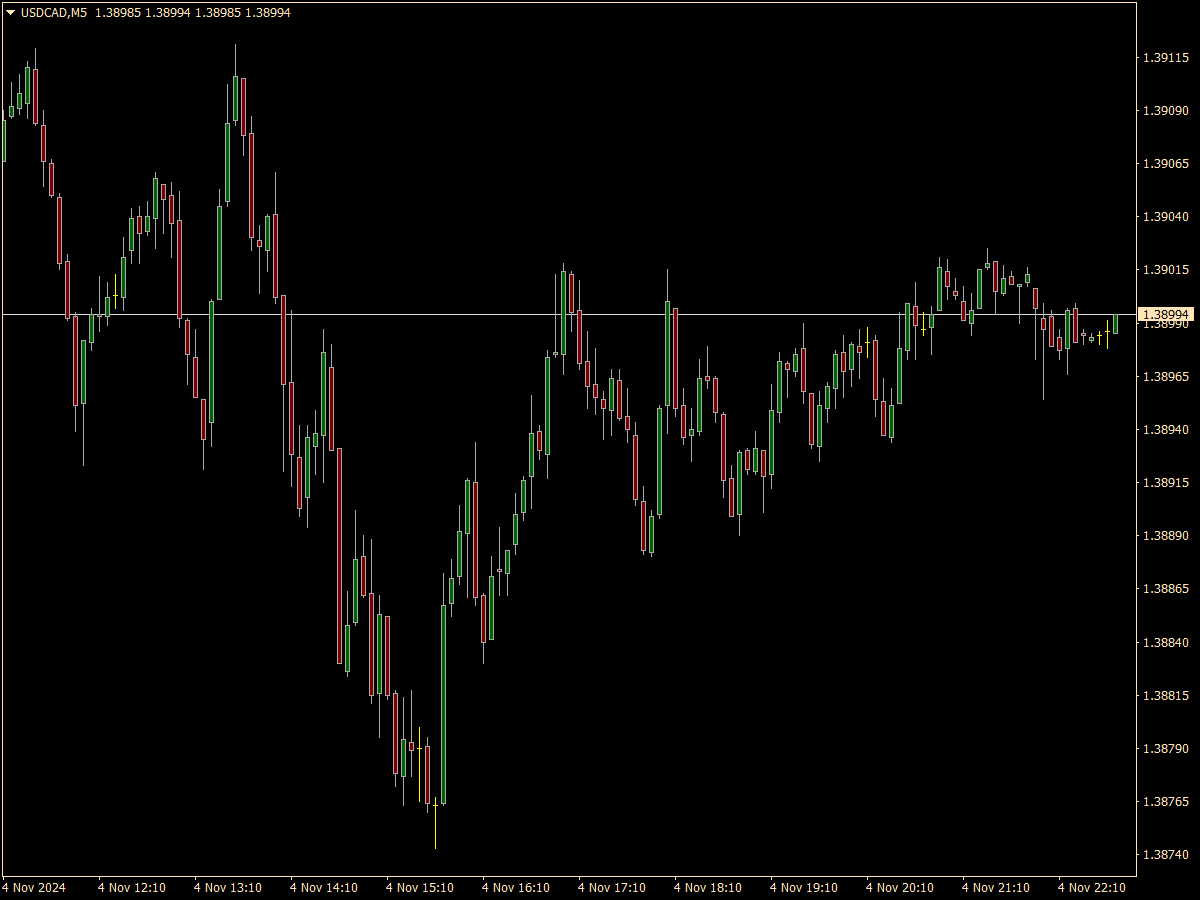Click the current price tag 1.38994
1200x900 pixels.
click(1166, 314)
